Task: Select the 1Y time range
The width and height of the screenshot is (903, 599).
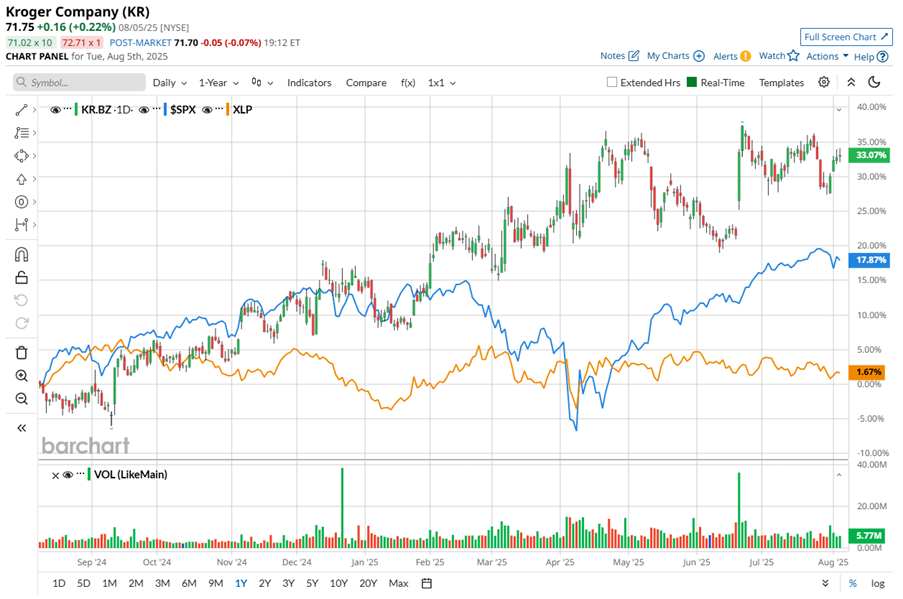Action: (241, 583)
